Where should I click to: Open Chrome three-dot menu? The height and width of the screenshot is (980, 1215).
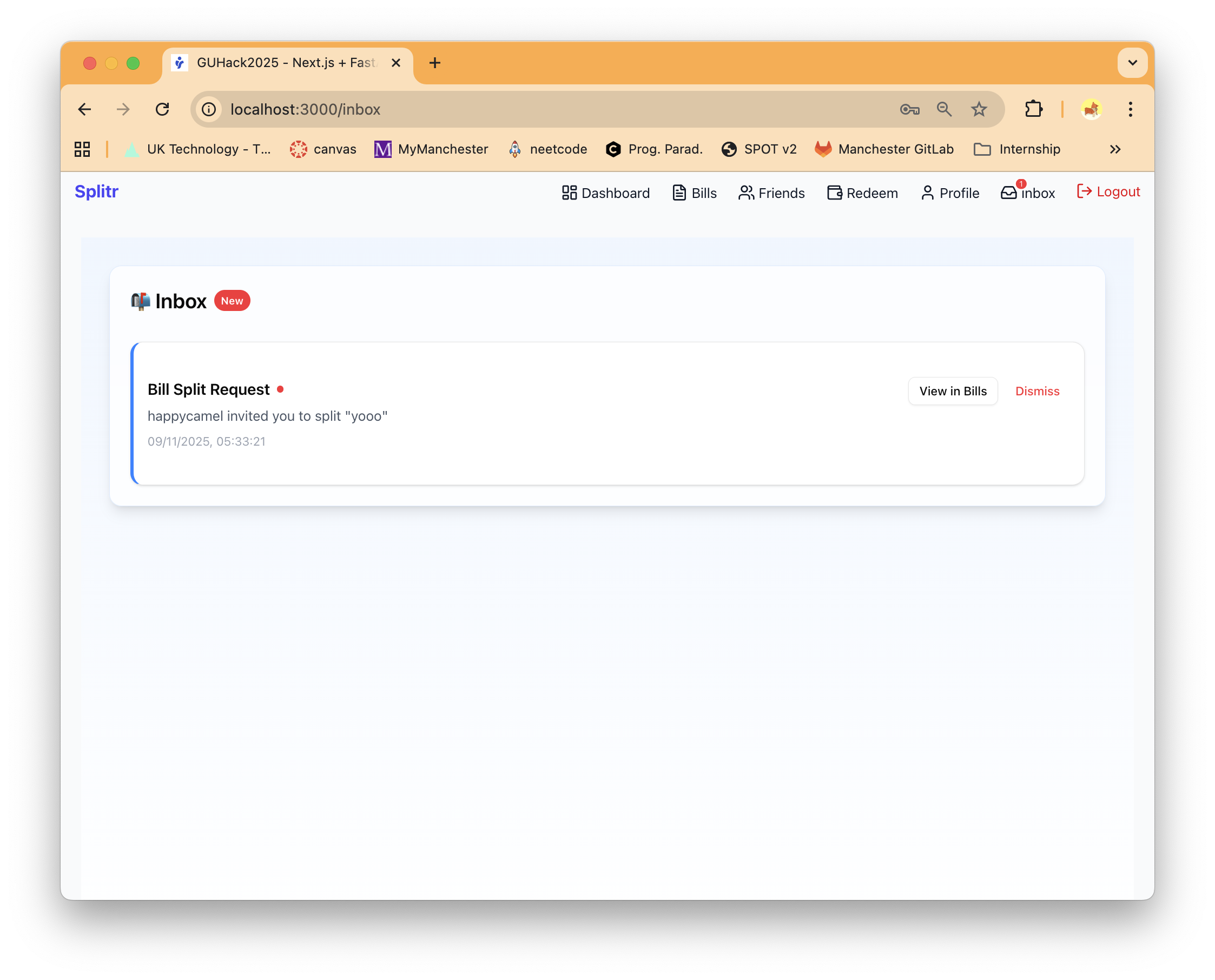pyautogui.click(x=1130, y=109)
